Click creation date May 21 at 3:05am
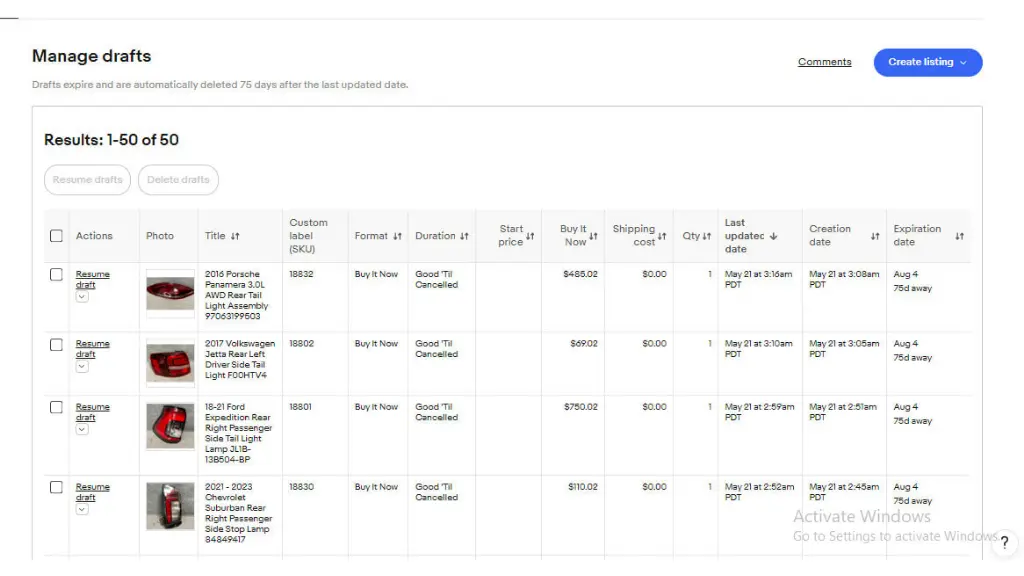The image size is (1024, 576). [844, 349]
